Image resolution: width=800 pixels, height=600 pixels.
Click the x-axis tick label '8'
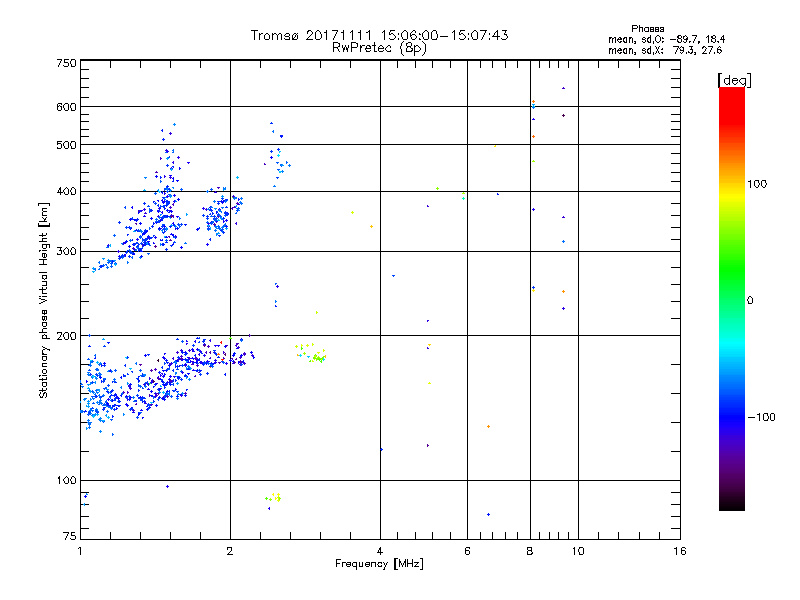(x=530, y=551)
